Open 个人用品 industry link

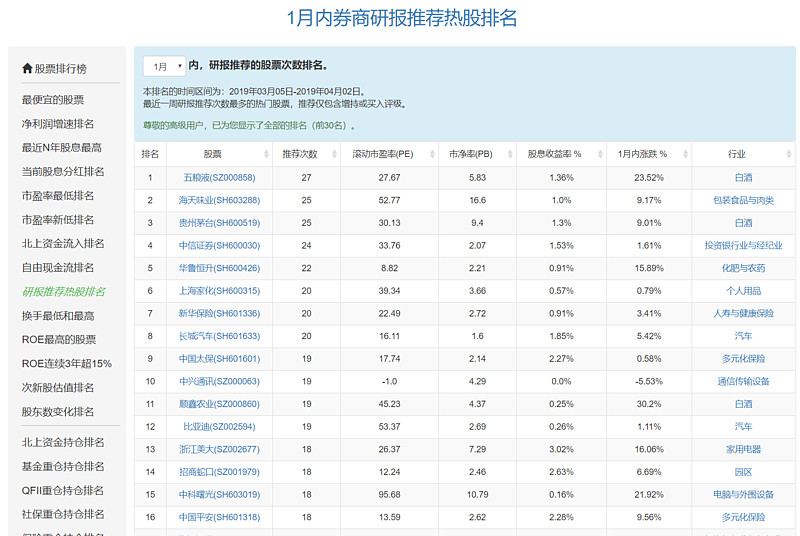pyautogui.click(x=743, y=291)
